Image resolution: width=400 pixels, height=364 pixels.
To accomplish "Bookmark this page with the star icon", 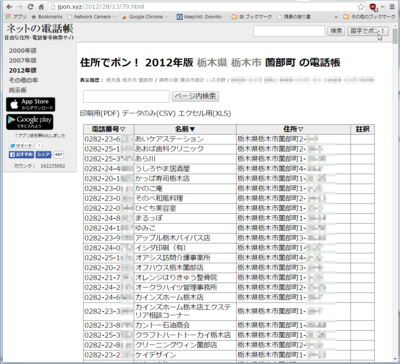I will coord(361,7).
